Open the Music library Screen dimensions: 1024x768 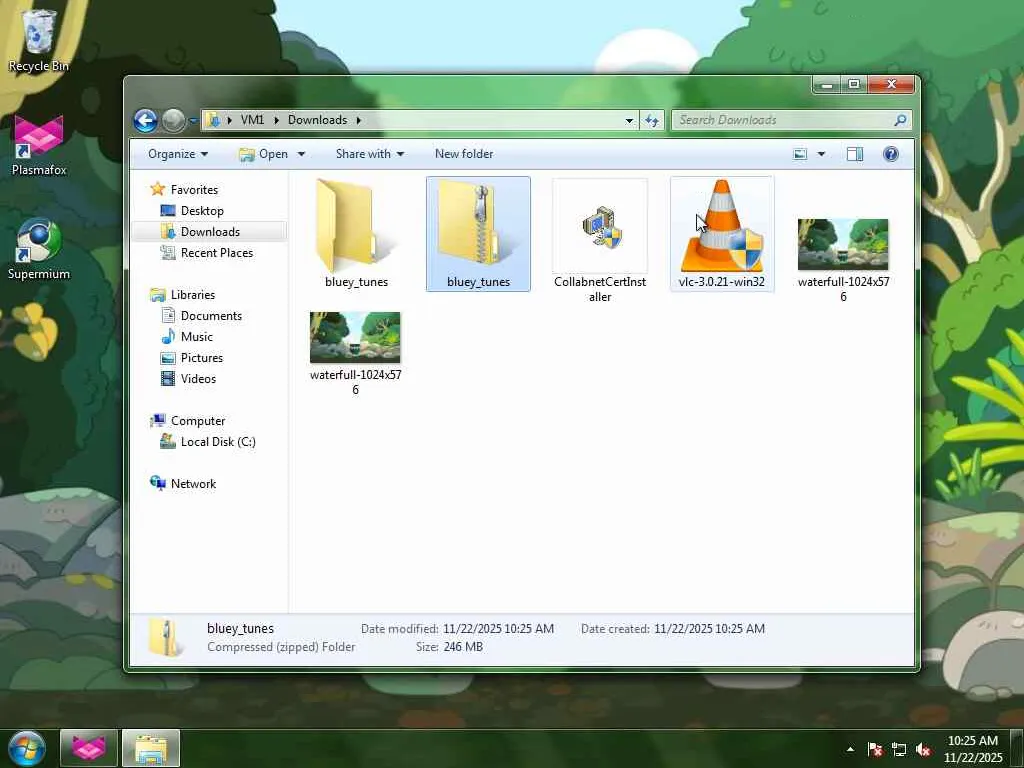[187, 336]
